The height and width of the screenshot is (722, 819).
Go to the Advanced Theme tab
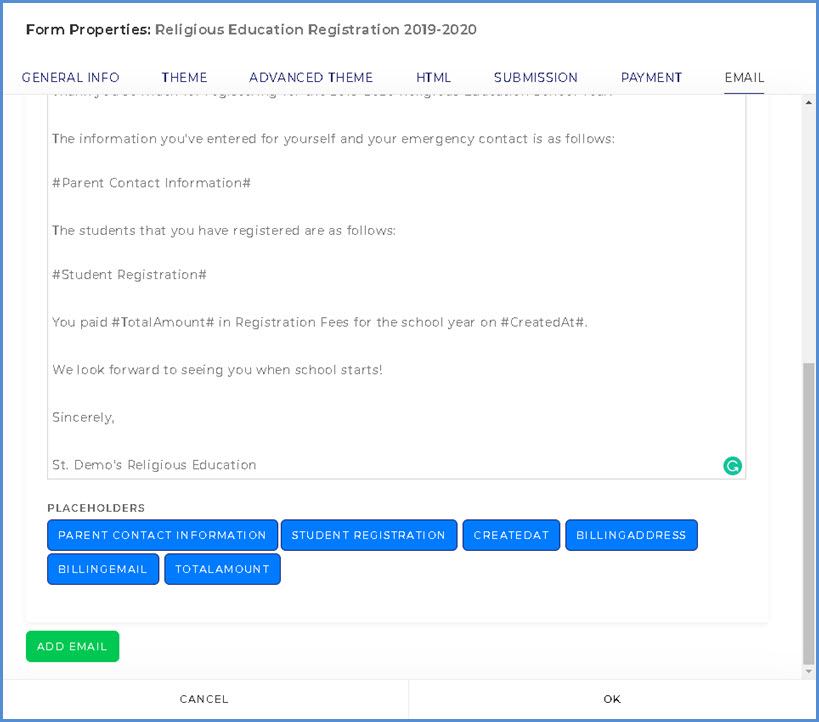click(311, 78)
